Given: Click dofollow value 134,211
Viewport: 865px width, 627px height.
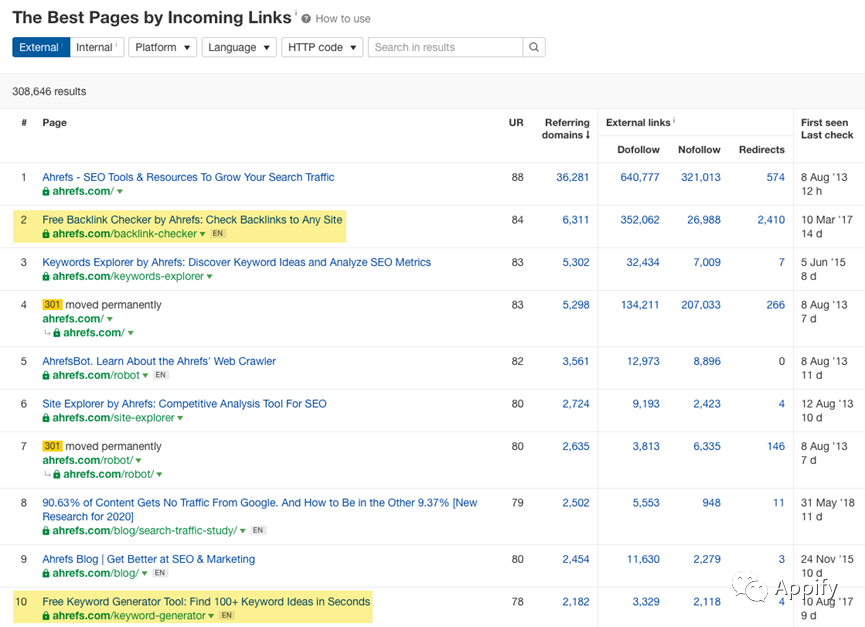Looking at the screenshot, I should [x=639, y=304].
